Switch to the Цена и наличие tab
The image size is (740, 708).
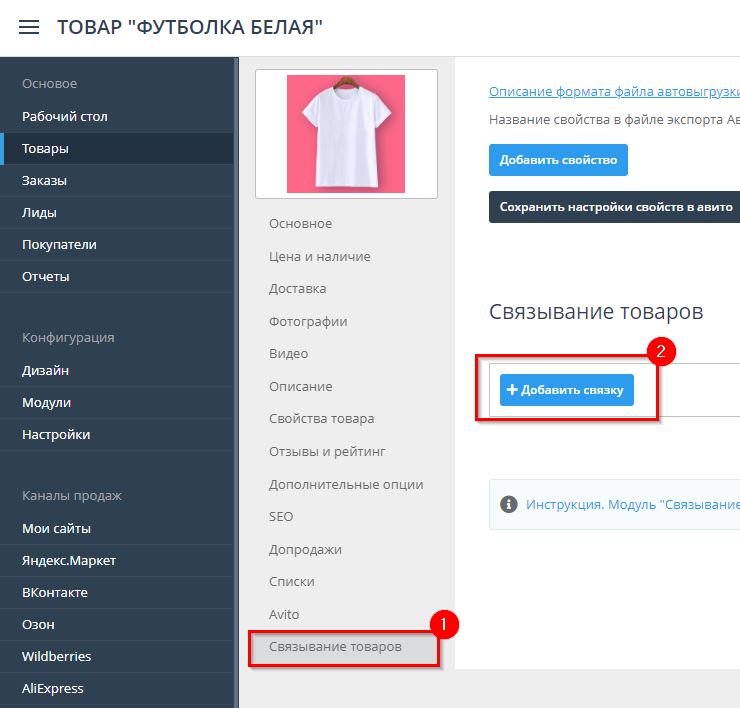pos(319,256)
